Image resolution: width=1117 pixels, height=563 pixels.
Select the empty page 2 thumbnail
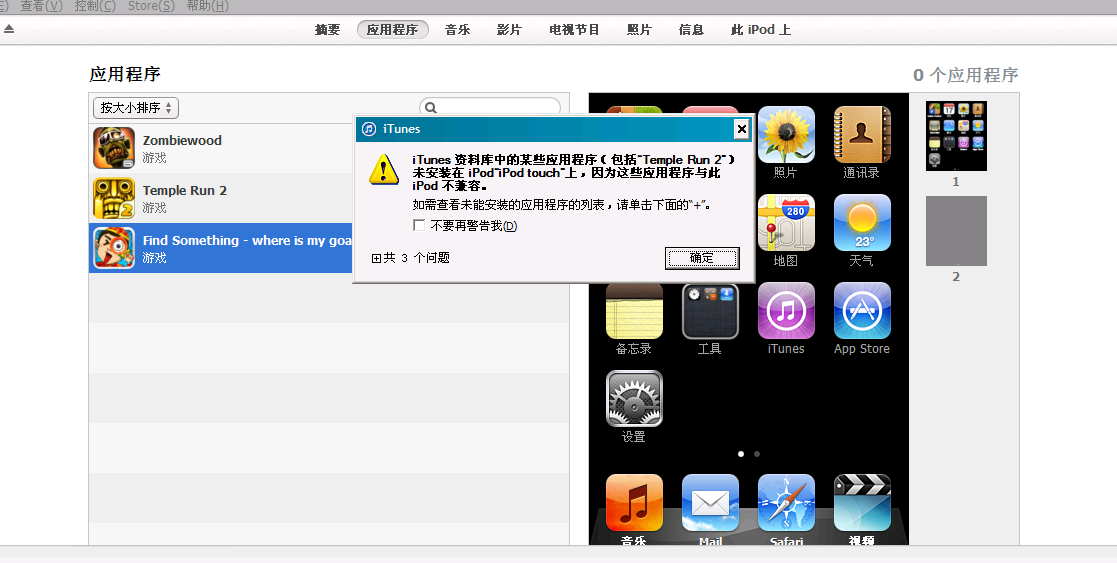pos(956,231)
